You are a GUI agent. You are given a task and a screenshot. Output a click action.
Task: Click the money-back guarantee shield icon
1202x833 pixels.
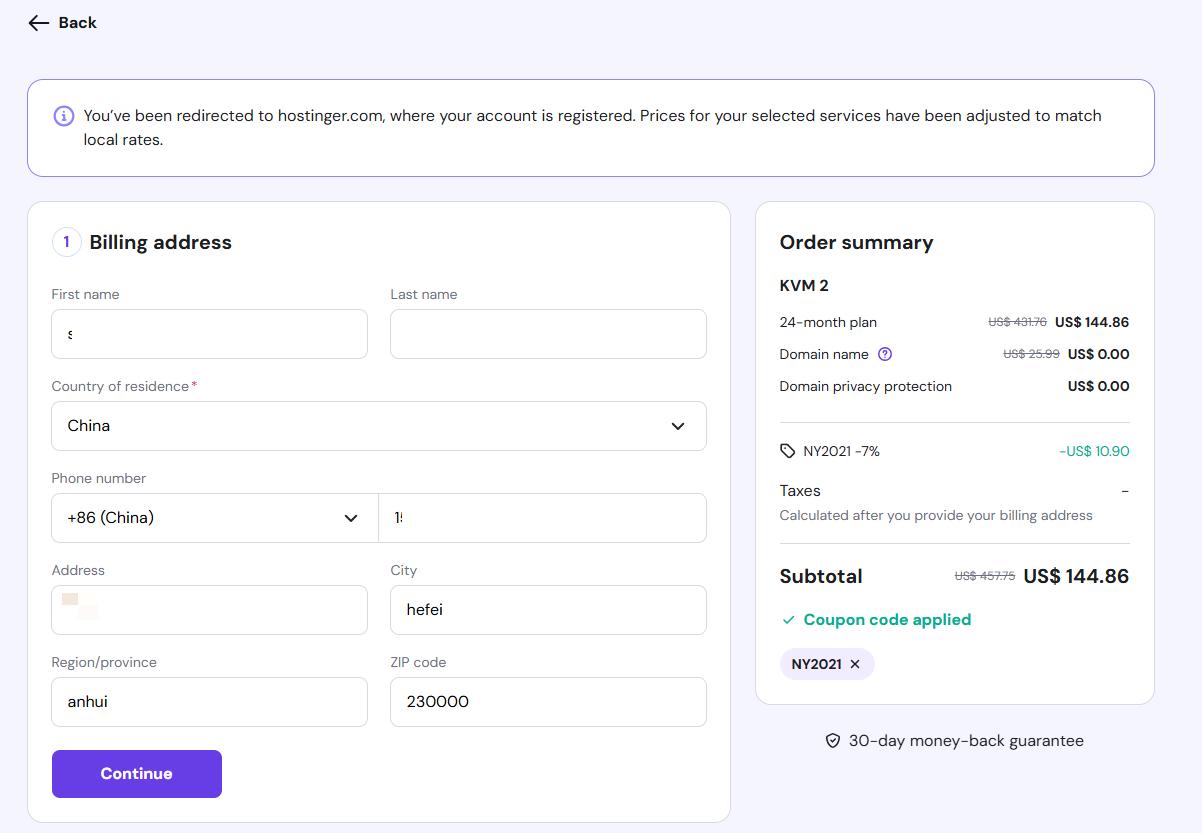tap(832, 741)
